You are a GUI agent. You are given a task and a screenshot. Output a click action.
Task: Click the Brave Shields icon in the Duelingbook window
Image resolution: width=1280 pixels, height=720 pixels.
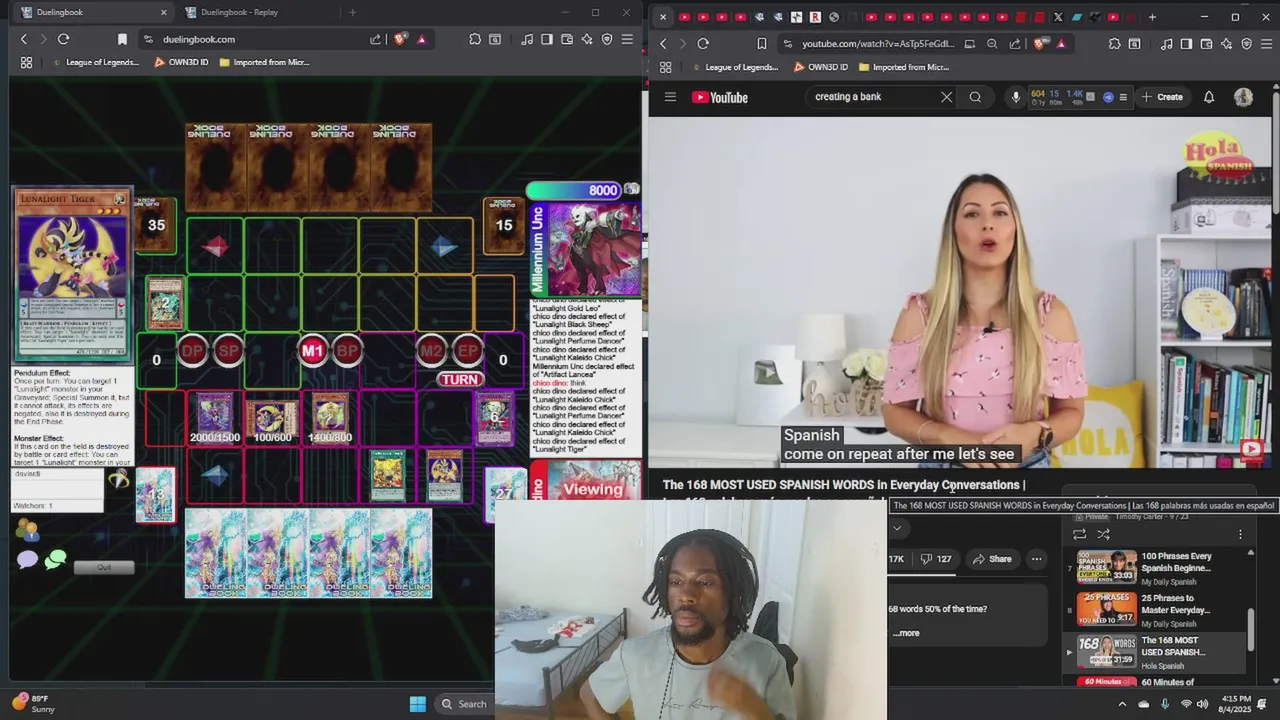coord(400,39)
